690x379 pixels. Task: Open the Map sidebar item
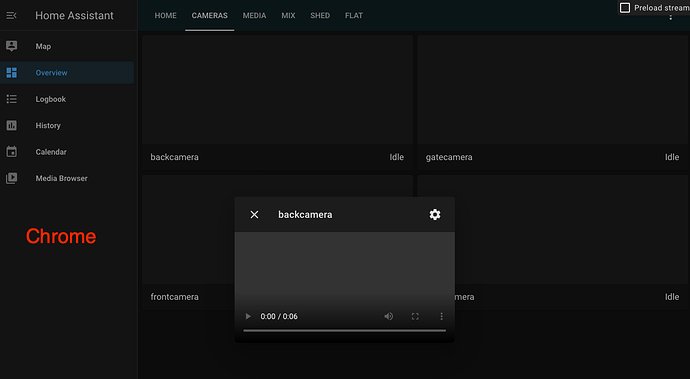[67, 46]
